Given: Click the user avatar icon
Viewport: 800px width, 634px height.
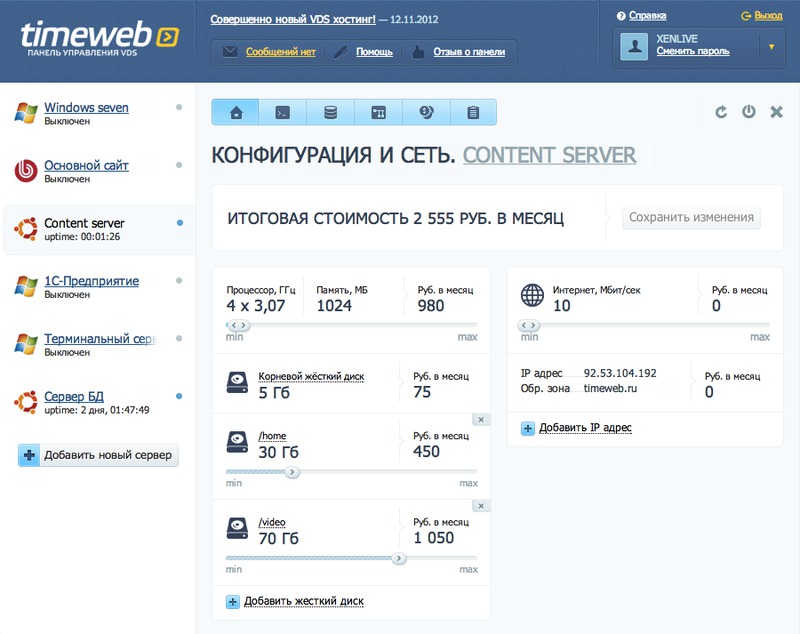Looking at the screenshot, I should tap(634, 47).
